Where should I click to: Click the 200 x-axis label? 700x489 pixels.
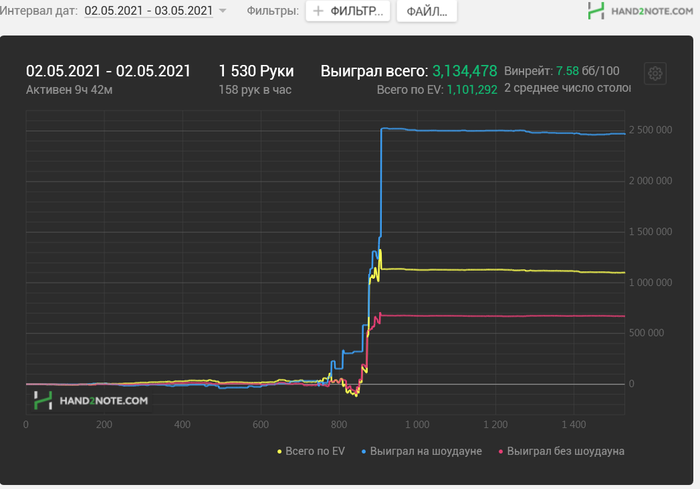tap(104, 424)
